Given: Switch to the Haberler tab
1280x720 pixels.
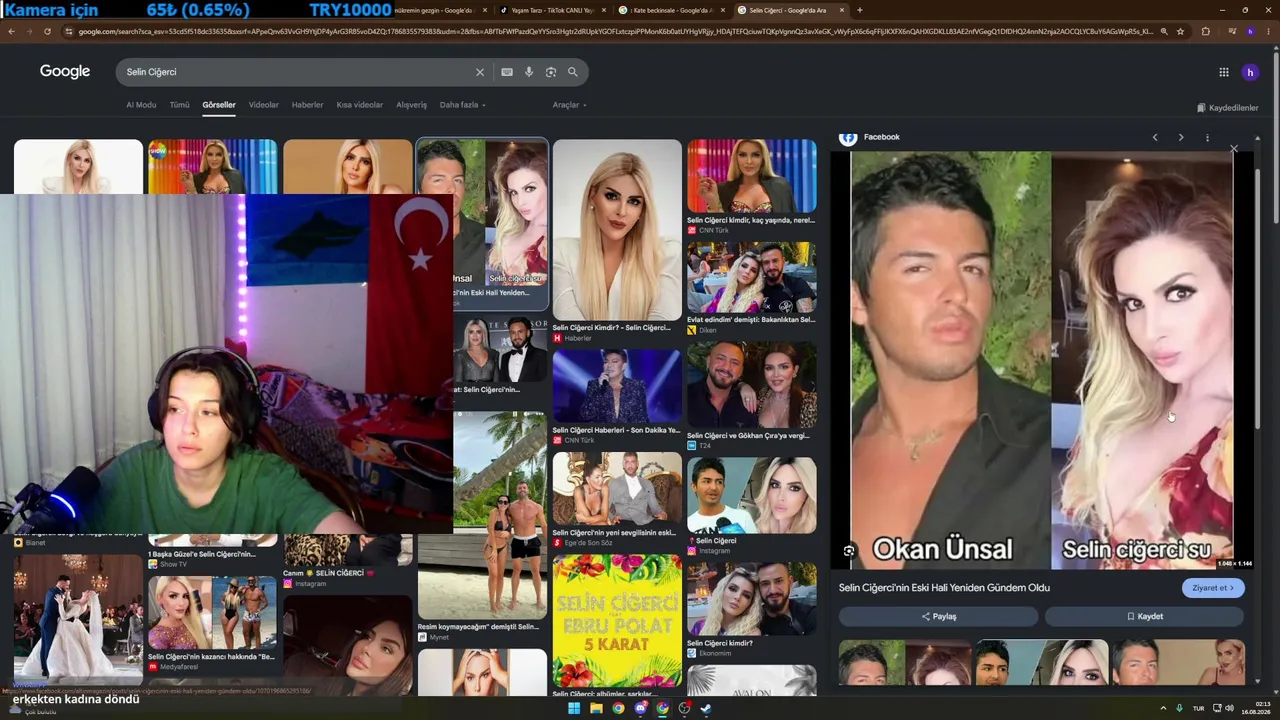Looking at the screenshot, I should pyautogui.click(x=307, y=105).
